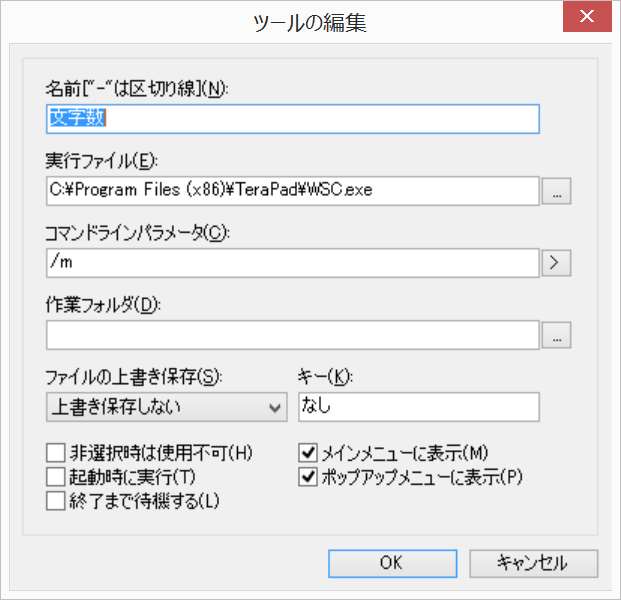Click the 名前 field containing 文字数
The height and width of the screenshot is (600, 621).
point(293,119)
